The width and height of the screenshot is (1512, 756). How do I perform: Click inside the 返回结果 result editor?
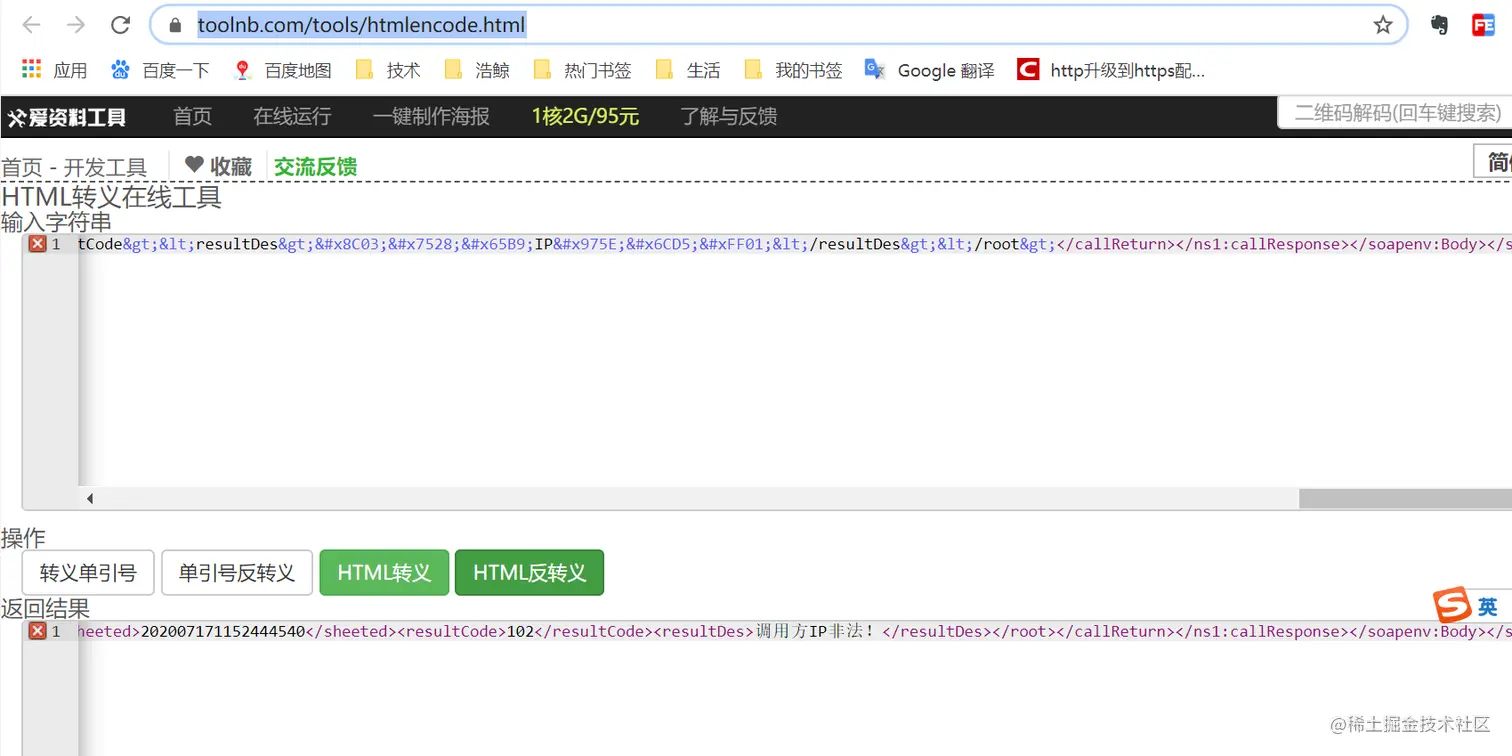click(x=794, y=688)
